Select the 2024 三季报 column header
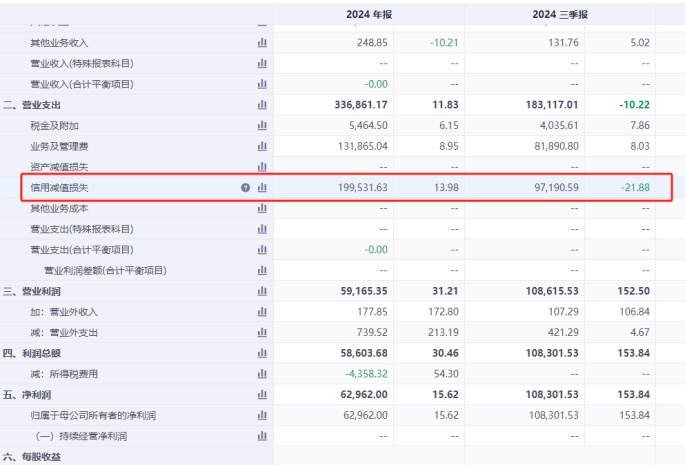685x465 pixels. point(561,15)
